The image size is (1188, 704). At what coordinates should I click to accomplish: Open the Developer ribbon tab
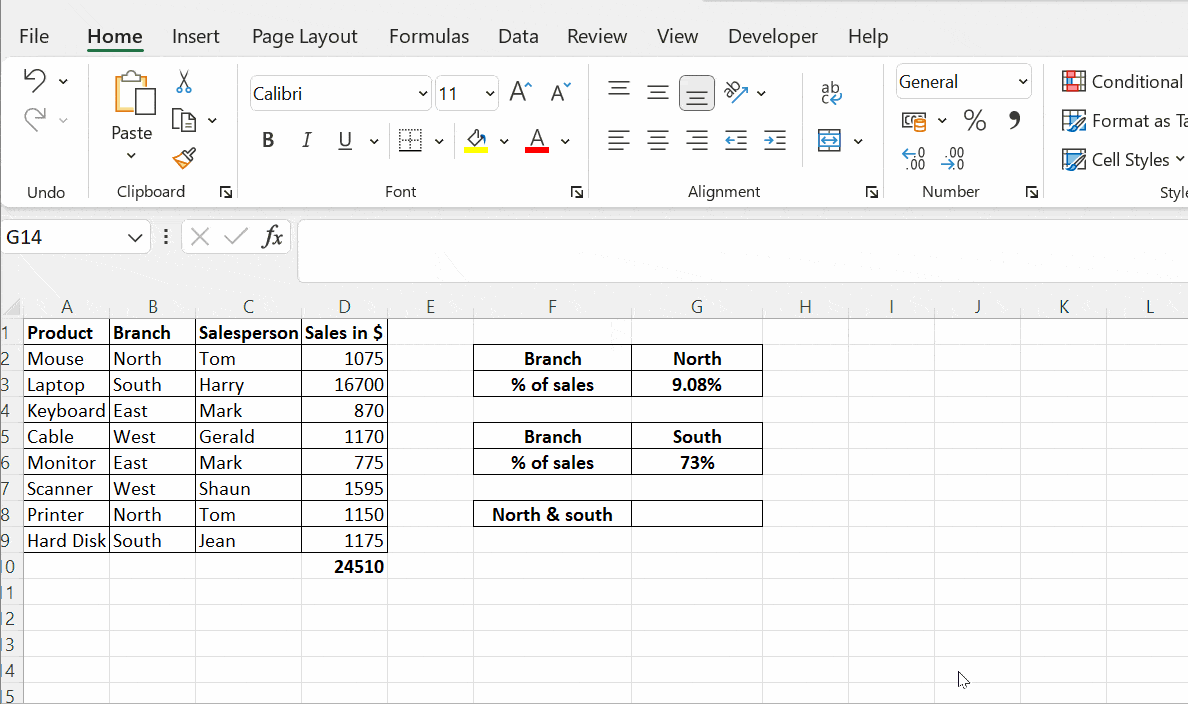772,36
